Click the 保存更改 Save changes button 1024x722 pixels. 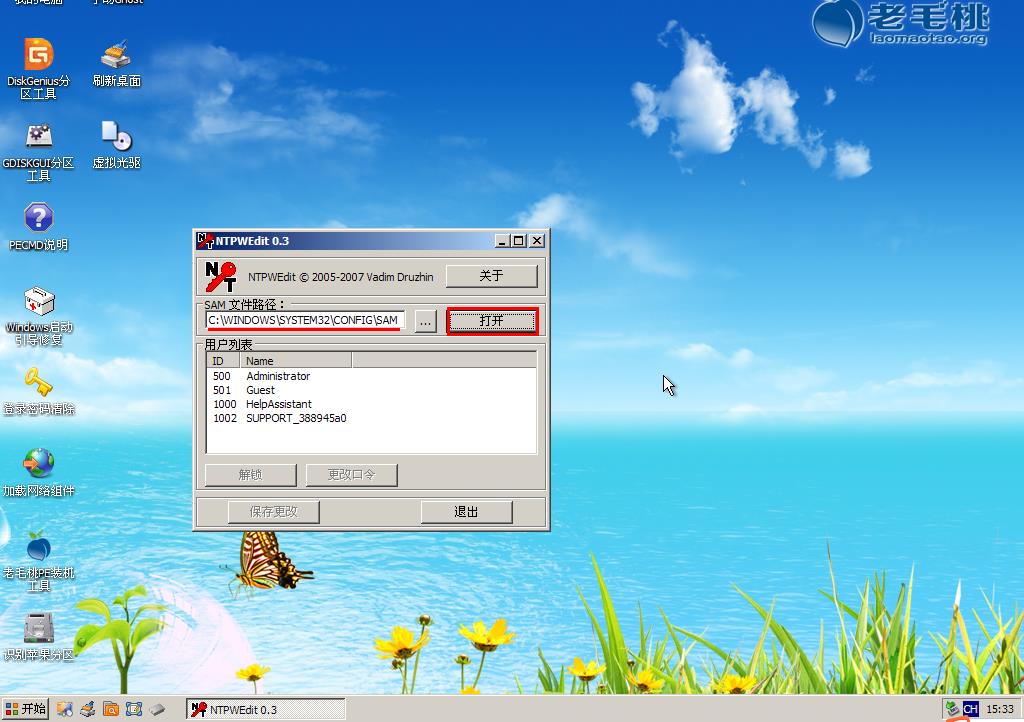coord(274,512)
